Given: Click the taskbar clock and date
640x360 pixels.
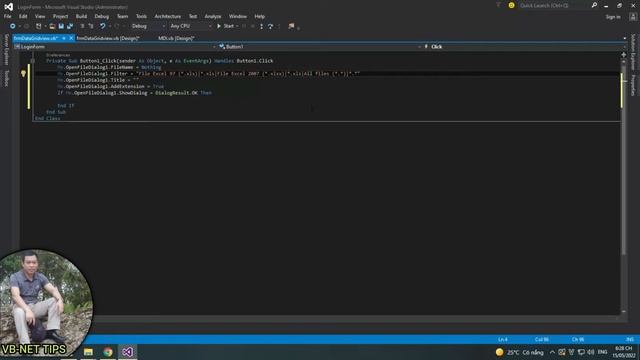Looking at the screenshot, I should point(623,352).
